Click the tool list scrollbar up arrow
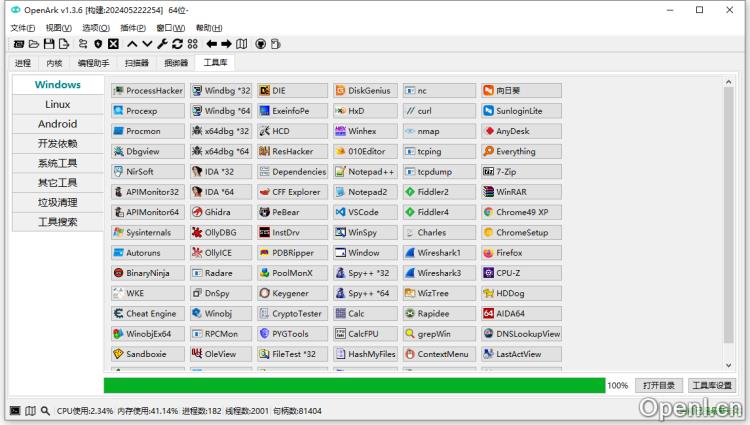This screenshot has width=750, height=425. click(728, 82)
